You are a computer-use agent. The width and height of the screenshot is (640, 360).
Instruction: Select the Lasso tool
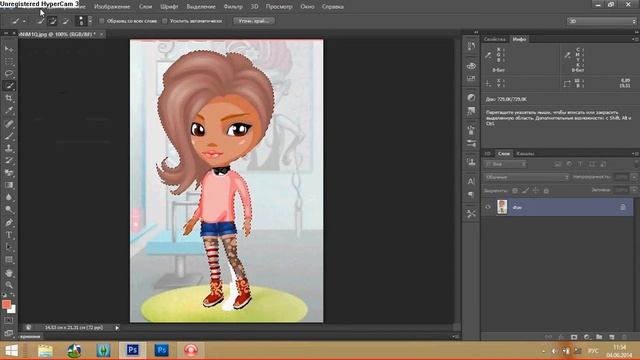[x=9, y=74]
